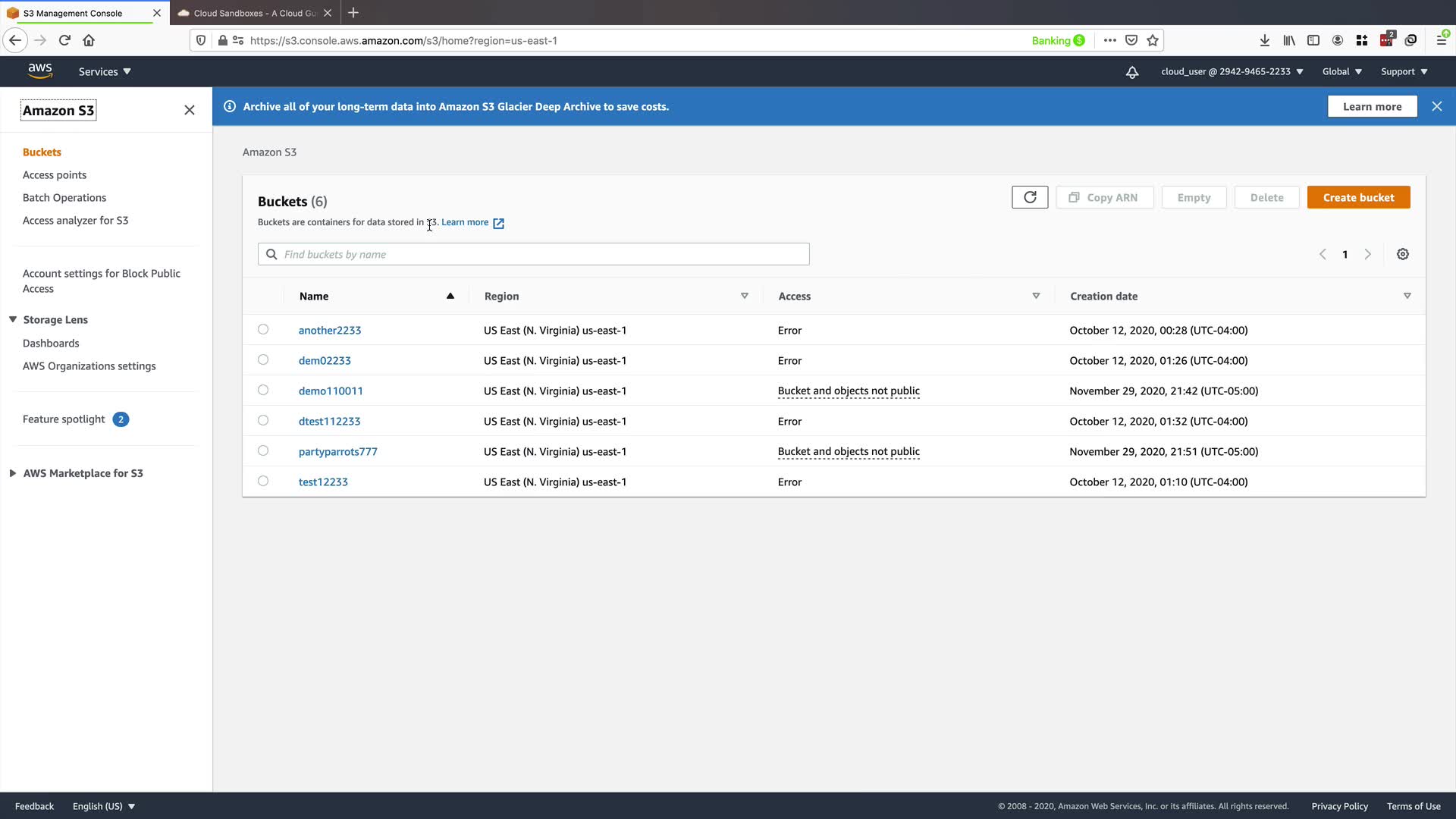Viewport: 1456px width, 819px height.
Task: Bookmark page with the star icon
Action: point(1153,41)
